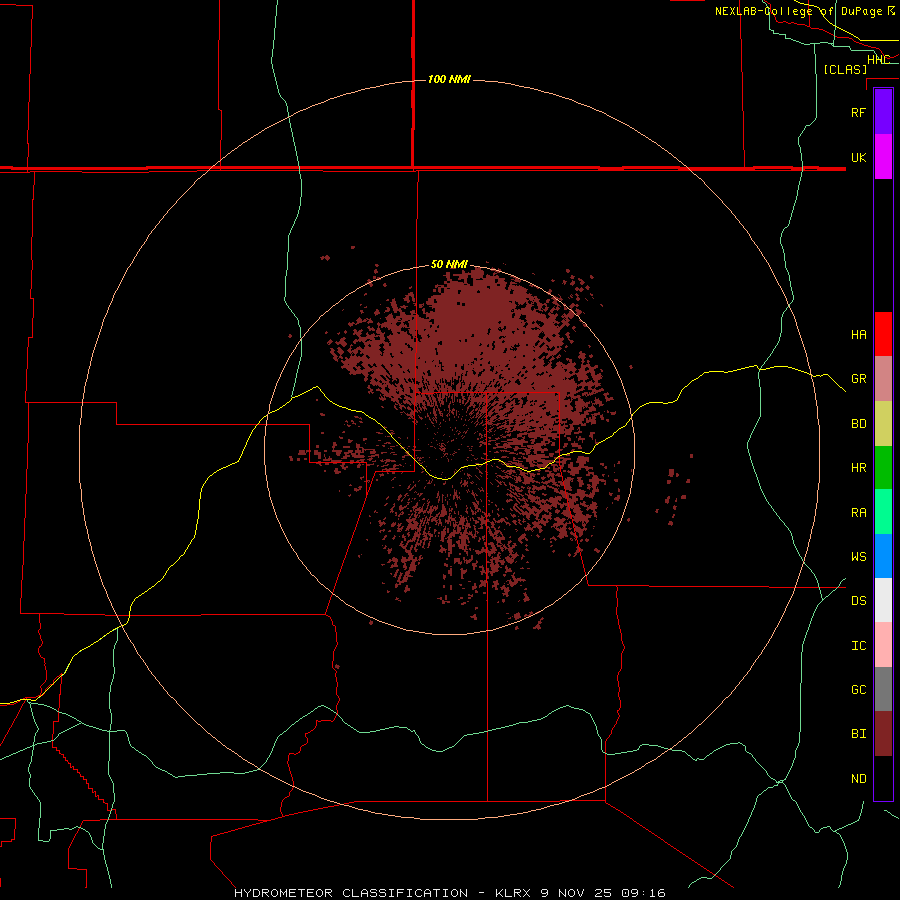Click the 9 NOV 25 date text

[576, 893]
